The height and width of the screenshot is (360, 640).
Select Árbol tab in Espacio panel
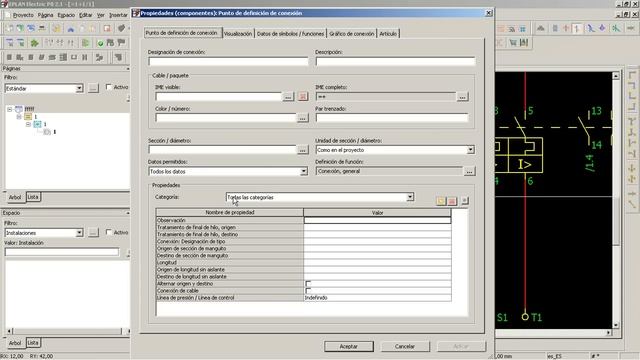[15, 343]
